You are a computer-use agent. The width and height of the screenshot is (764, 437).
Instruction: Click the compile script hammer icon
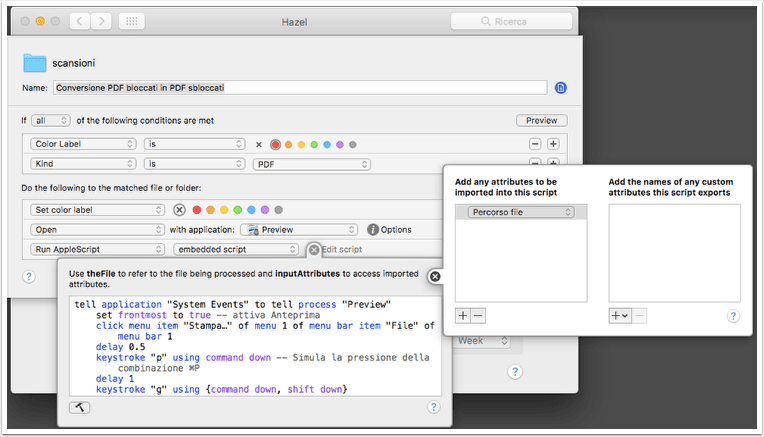(x=79, y=407)
